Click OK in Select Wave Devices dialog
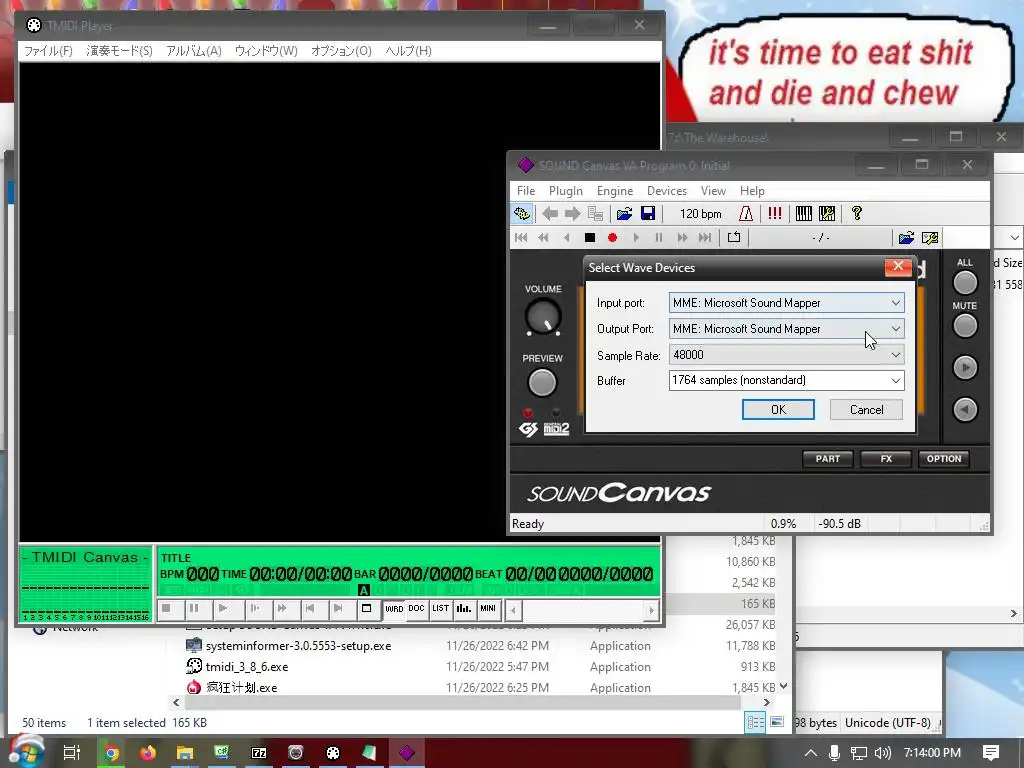The width and height of the screenshot is (1024, 768). 778,409
